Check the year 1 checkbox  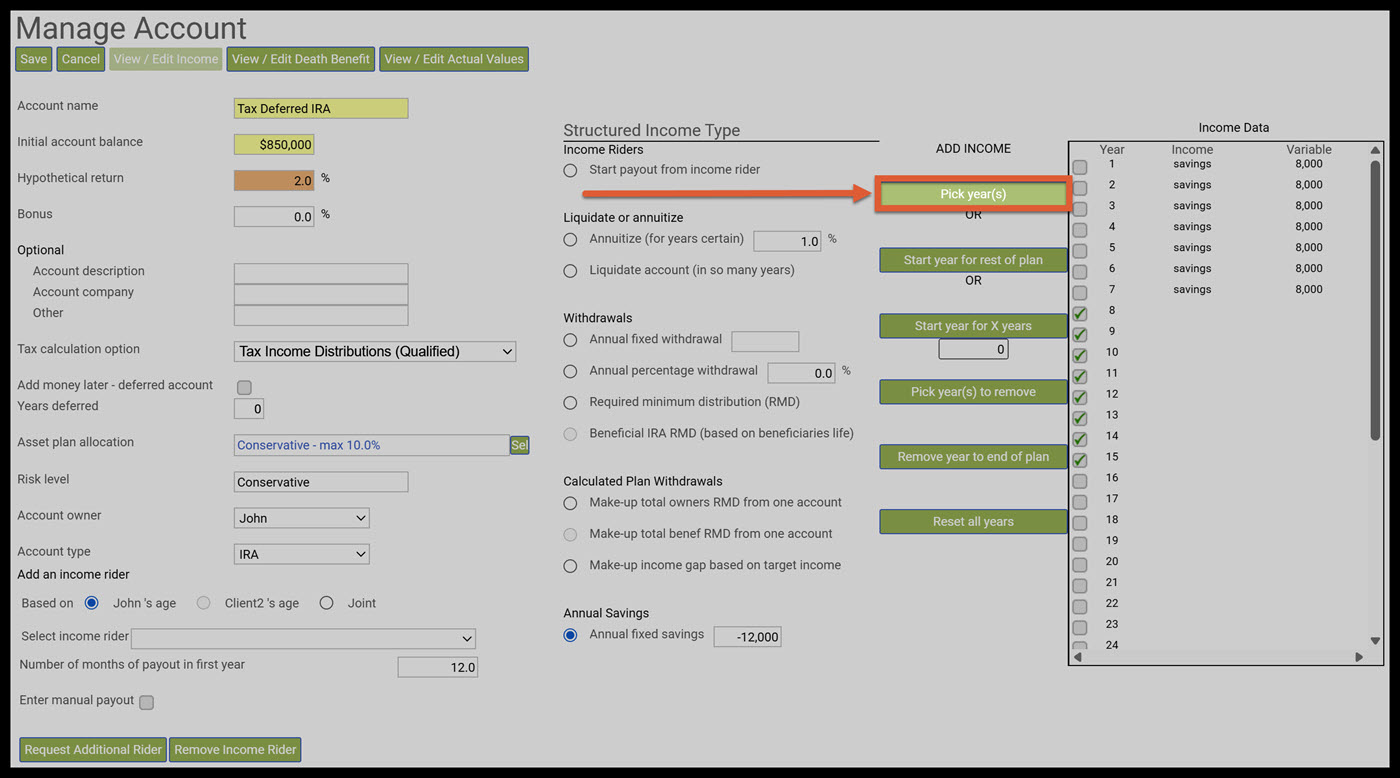click(x=1080, y=167)
